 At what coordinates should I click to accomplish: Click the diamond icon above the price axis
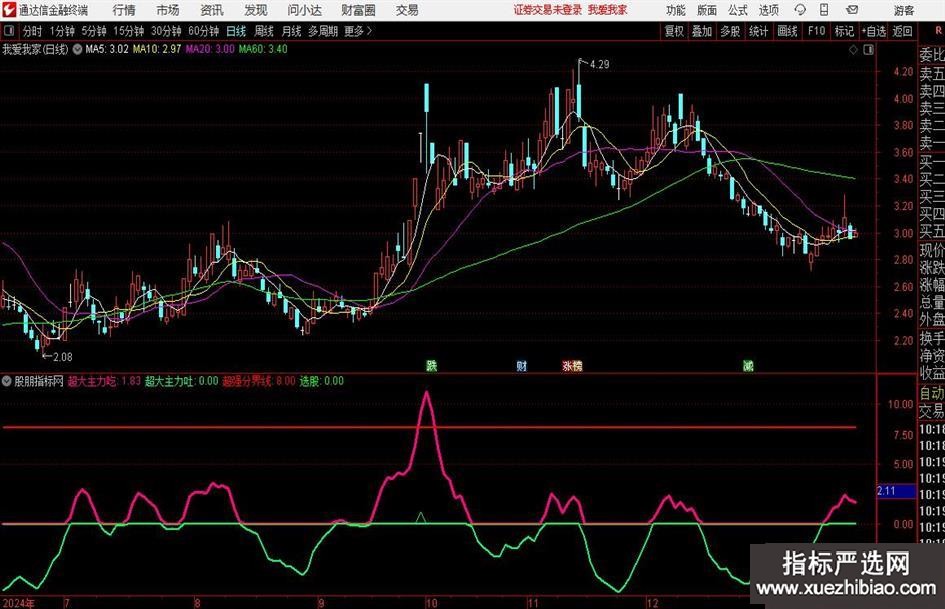click(x=853, y=50)
